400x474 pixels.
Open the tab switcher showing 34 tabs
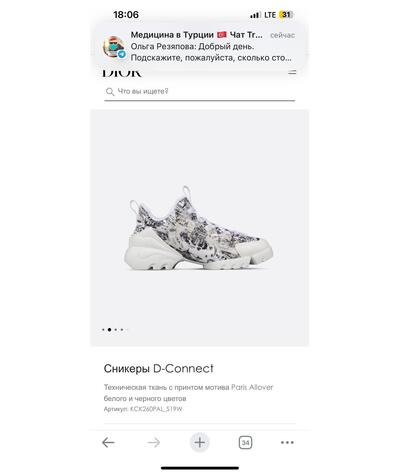(x=245, y=443)
